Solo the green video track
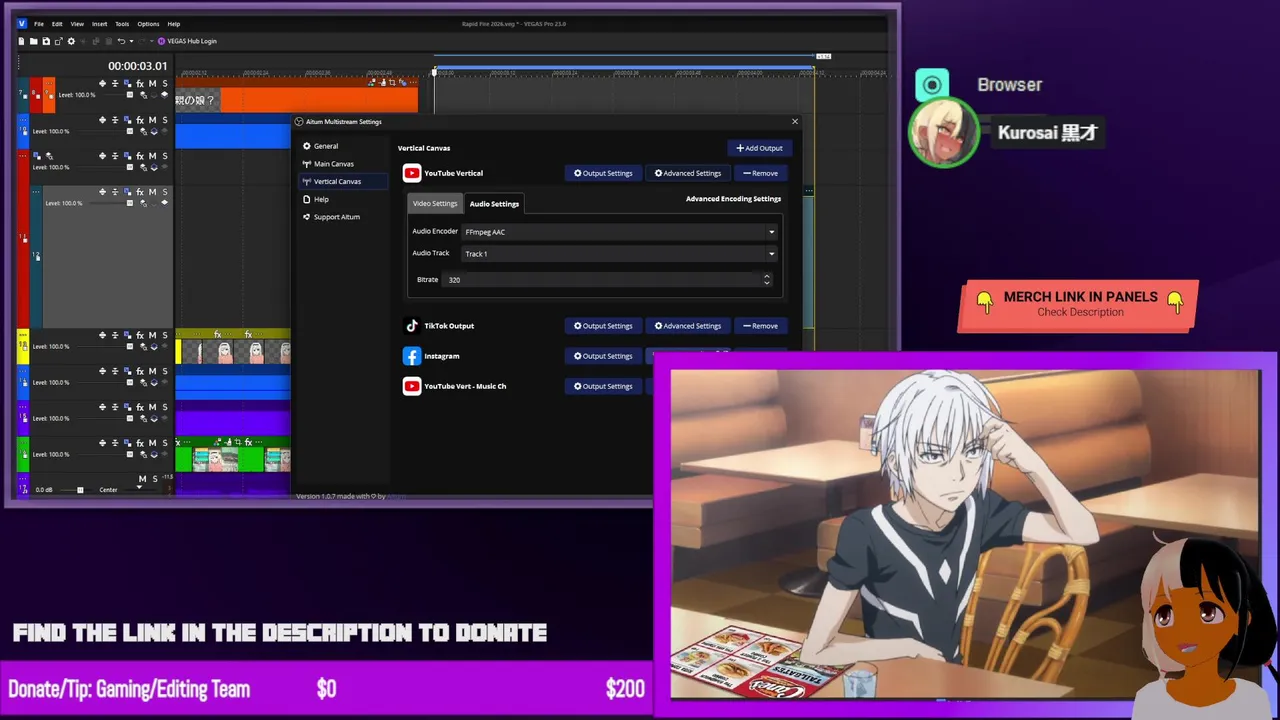This screenshot has width=1280, height=720. 165,443
